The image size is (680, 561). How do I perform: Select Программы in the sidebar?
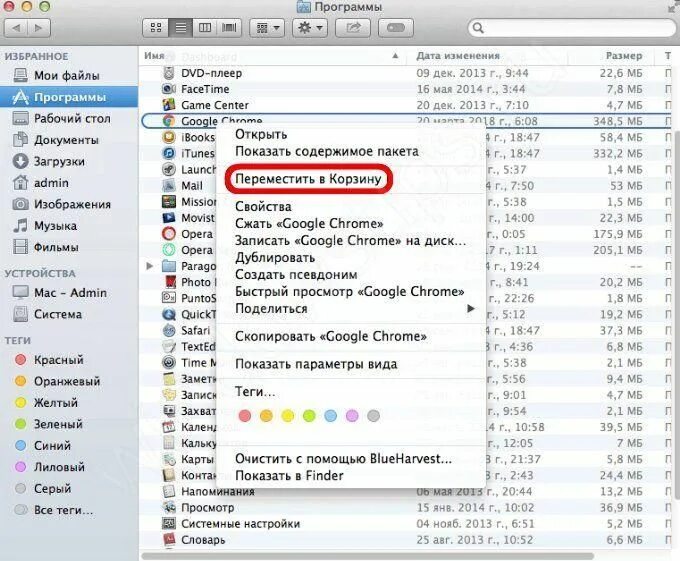coord(69,97)
